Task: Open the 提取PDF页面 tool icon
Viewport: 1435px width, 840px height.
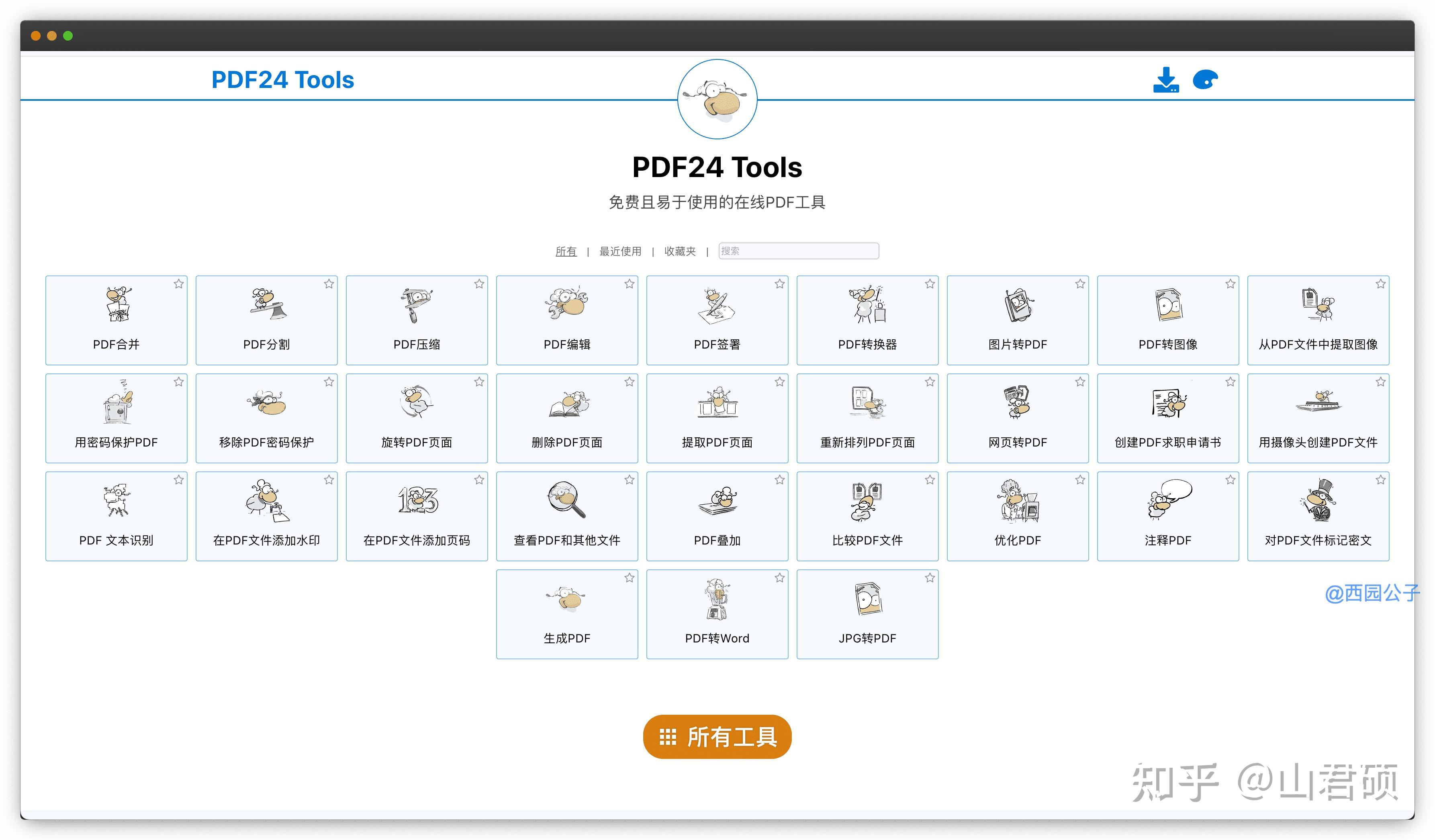Action: (717, 403)
